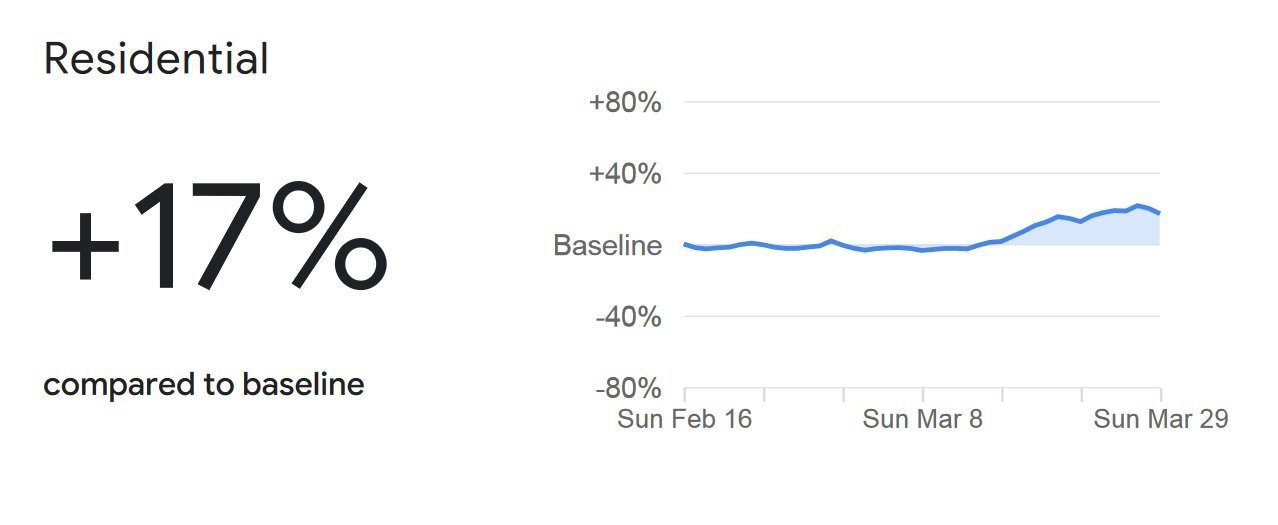Select the highest peak of the blue trend line

(x=1138, y=205)
